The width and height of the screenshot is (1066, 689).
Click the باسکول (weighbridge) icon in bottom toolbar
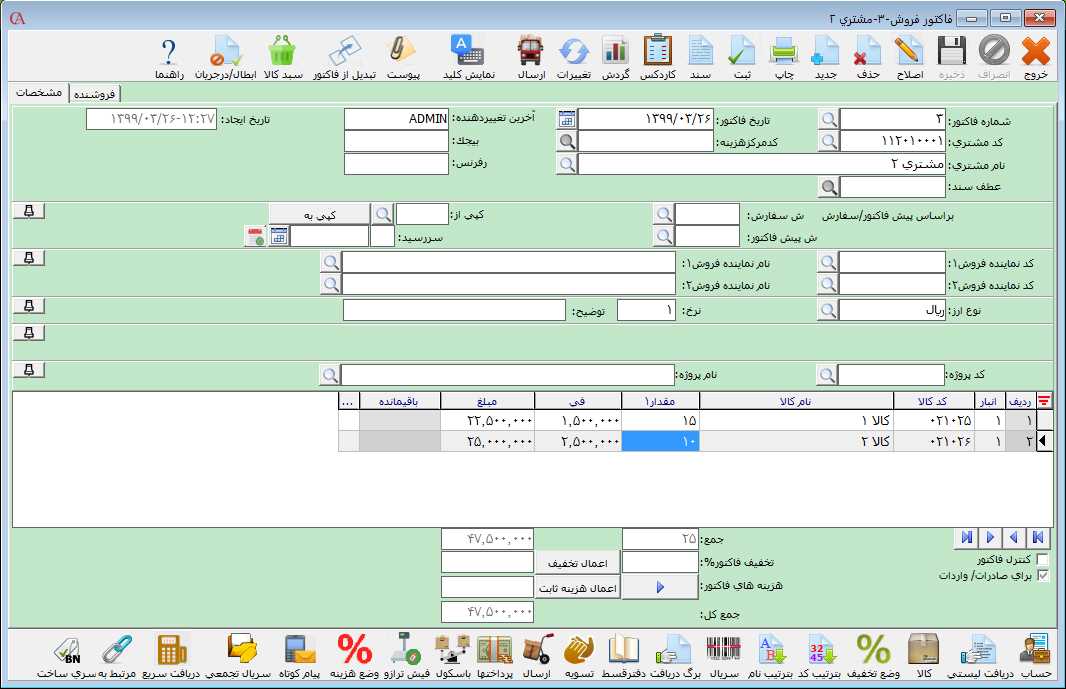tap(454, 655)
